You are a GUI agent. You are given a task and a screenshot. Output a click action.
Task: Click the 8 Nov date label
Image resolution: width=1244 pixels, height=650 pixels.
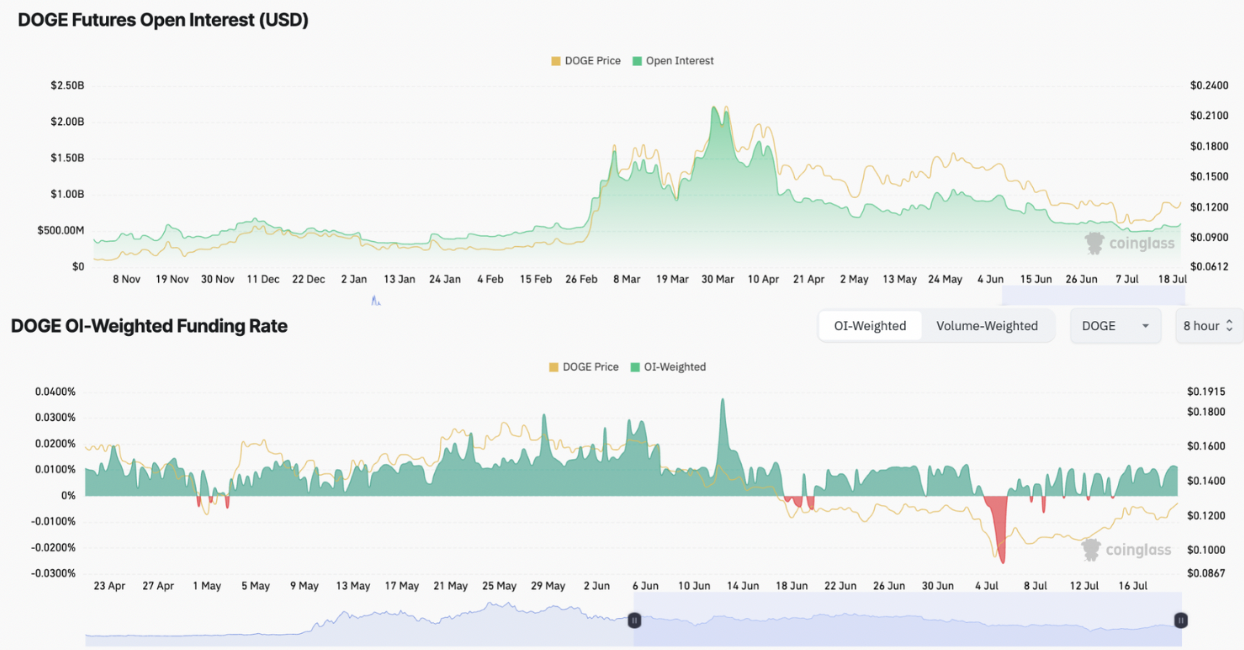pos(126,279)
